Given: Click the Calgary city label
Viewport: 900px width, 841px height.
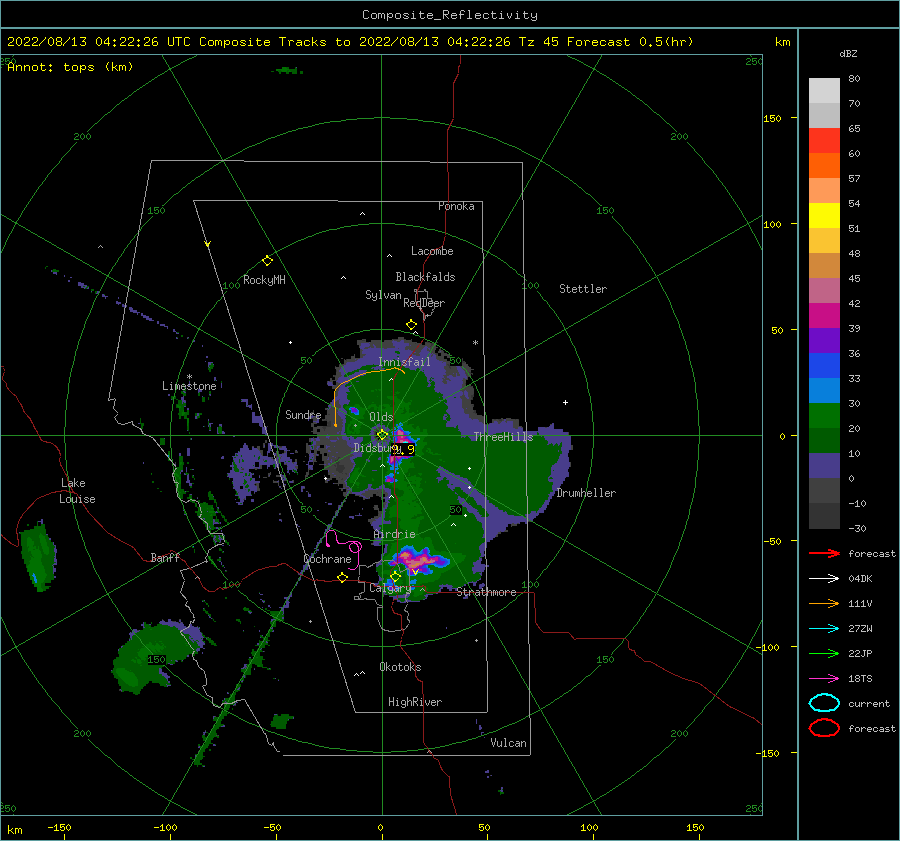Looking at the screenshot, I should pyautogui.click(x=390, y=588).
